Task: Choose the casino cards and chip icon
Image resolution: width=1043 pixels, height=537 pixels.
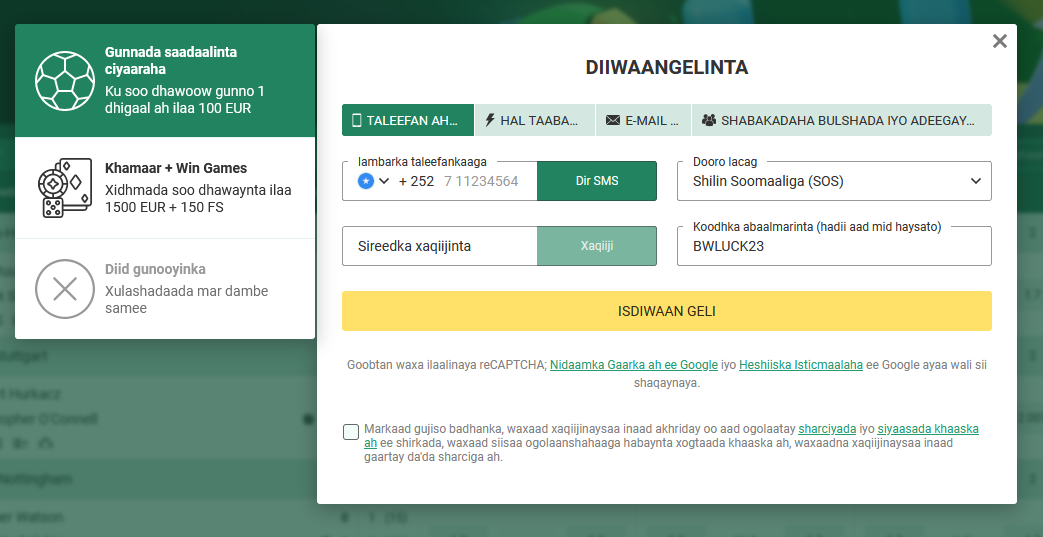Action: 65,188
